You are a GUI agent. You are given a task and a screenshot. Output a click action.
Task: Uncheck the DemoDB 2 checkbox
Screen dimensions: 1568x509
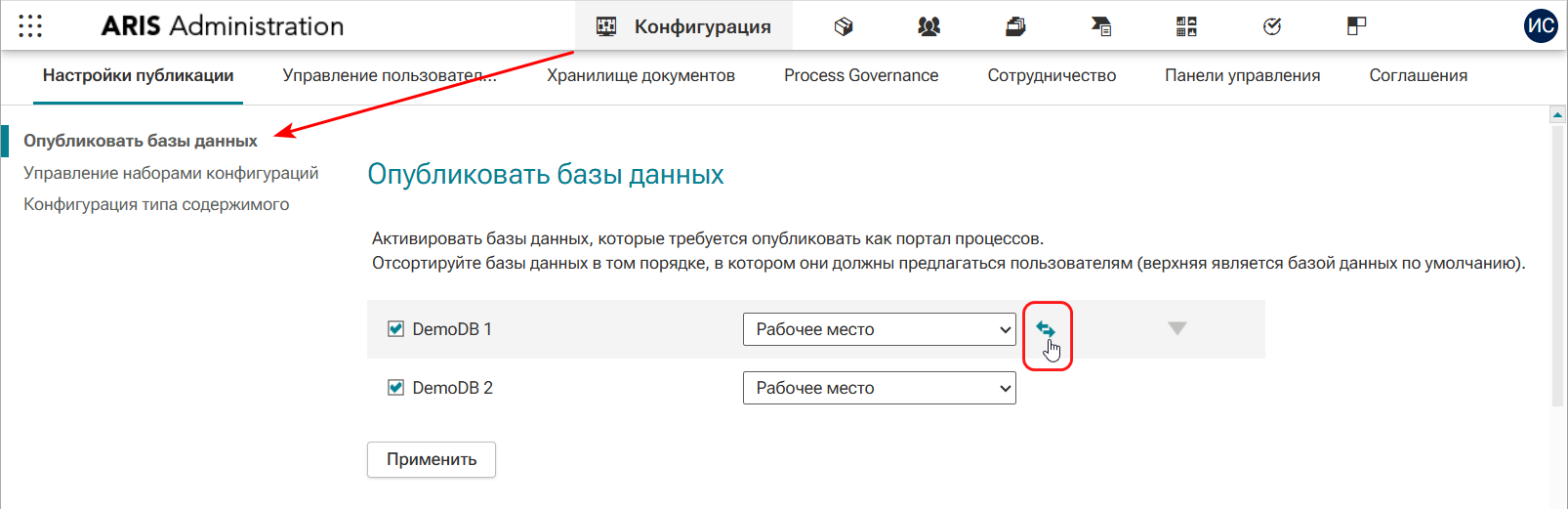click(x=395, y=388)
